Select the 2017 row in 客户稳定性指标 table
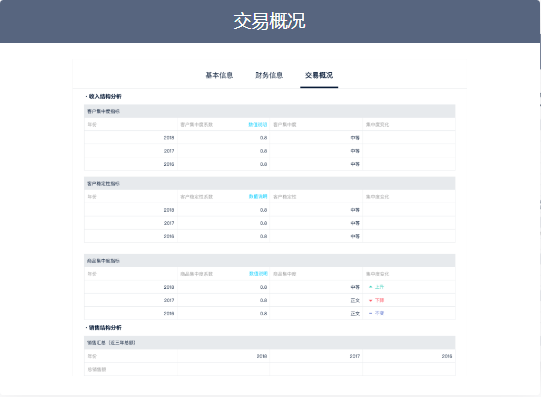This screenshot has width=541, height=397. click(x=269, y=223)
